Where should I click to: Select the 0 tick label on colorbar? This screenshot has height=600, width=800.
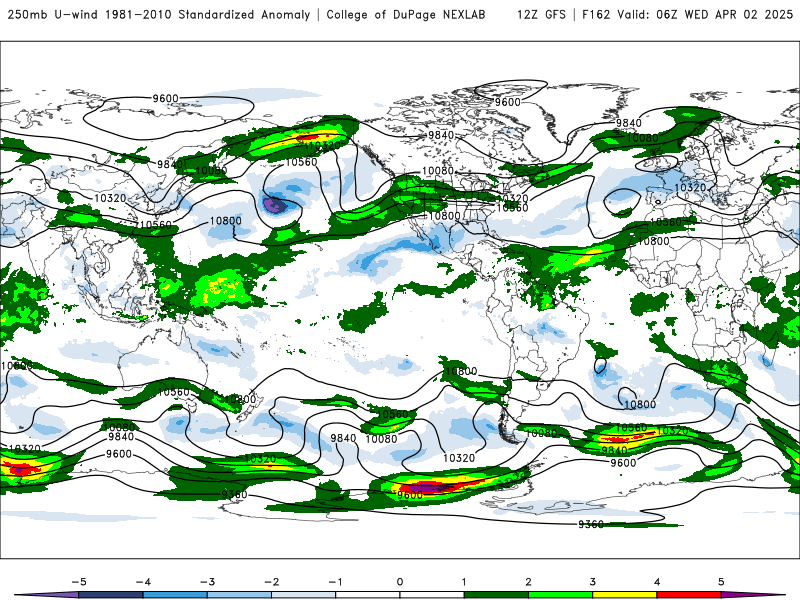[400, 582]
